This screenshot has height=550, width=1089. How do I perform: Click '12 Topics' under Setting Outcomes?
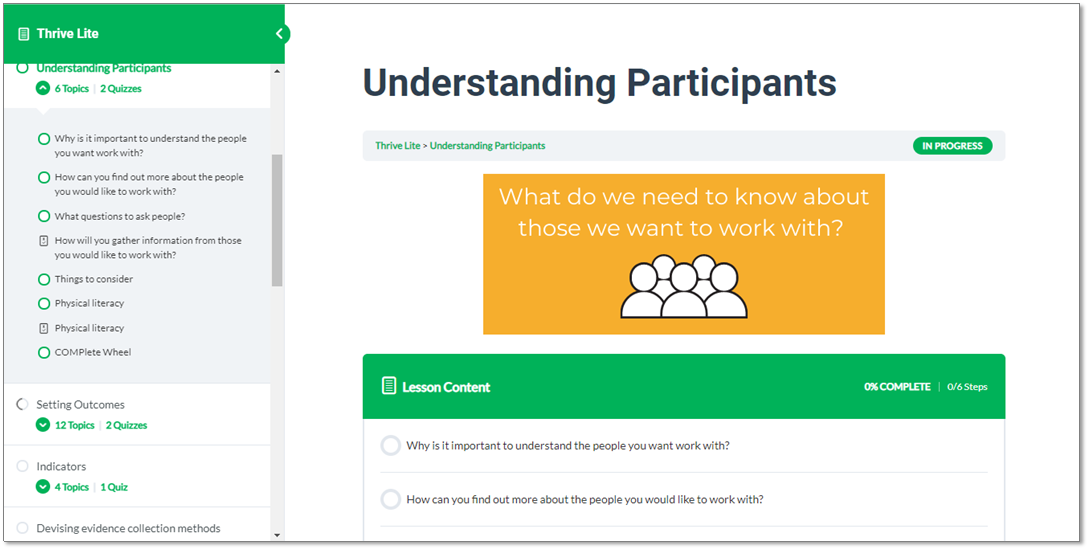(74, 425)
